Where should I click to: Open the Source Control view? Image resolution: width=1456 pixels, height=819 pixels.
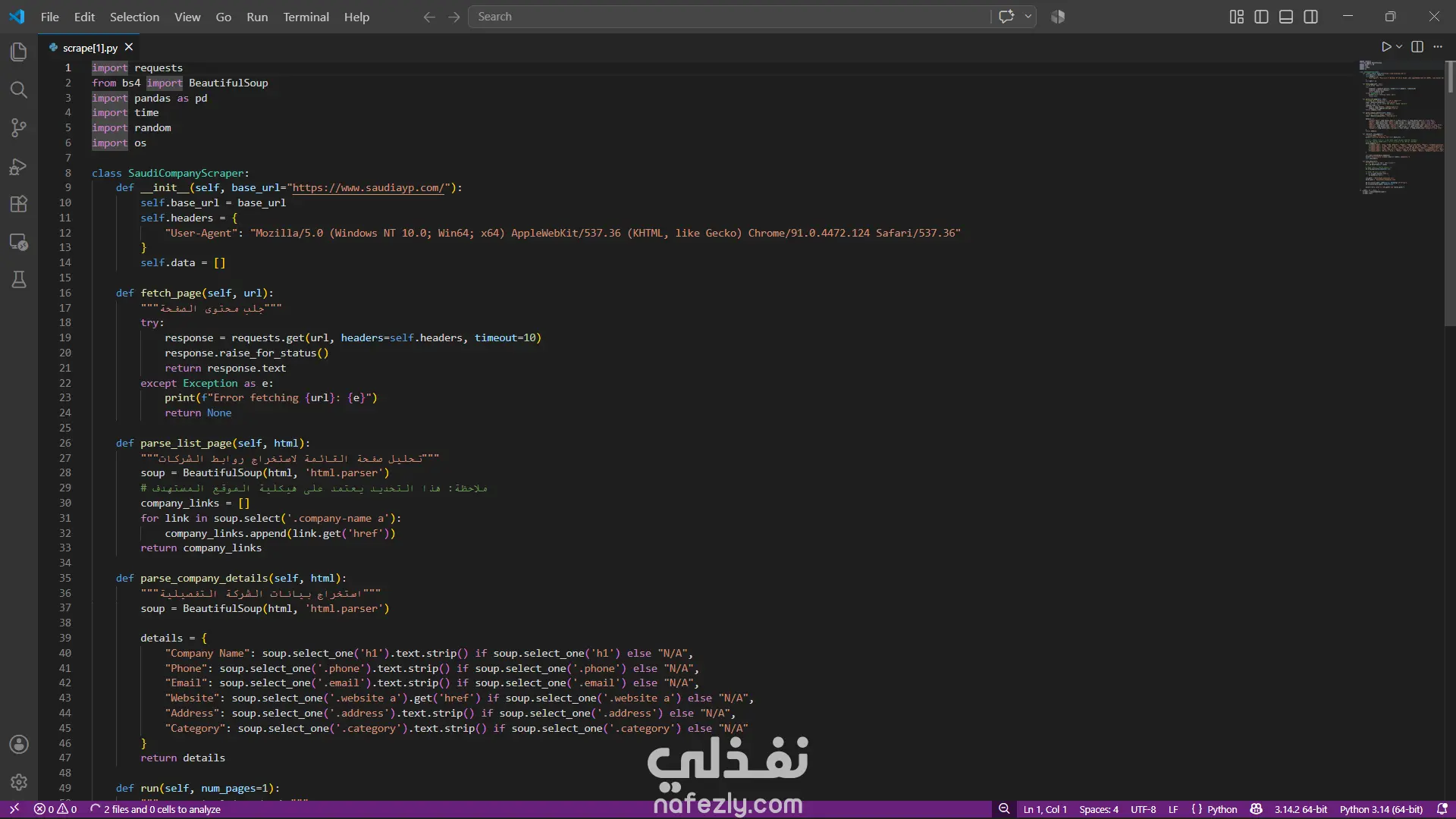point(19,127)
